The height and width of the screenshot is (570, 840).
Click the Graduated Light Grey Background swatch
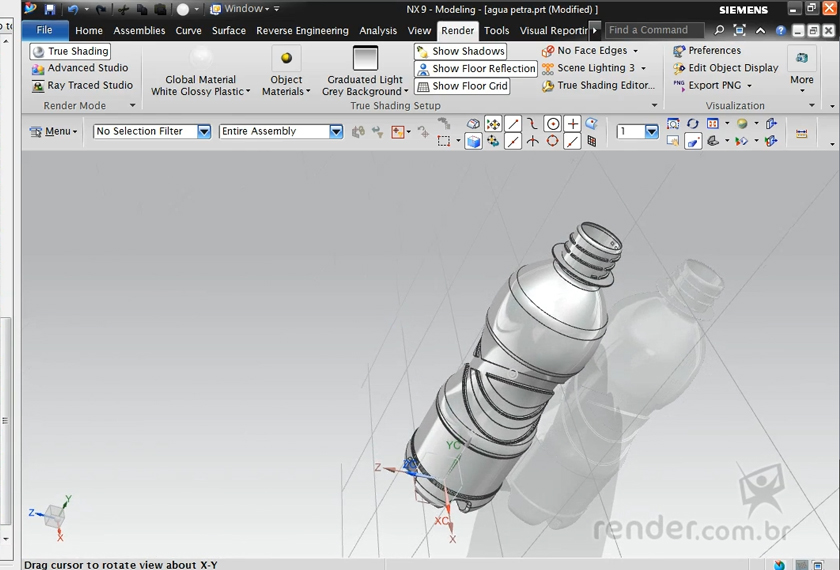[x=366, y=59]
